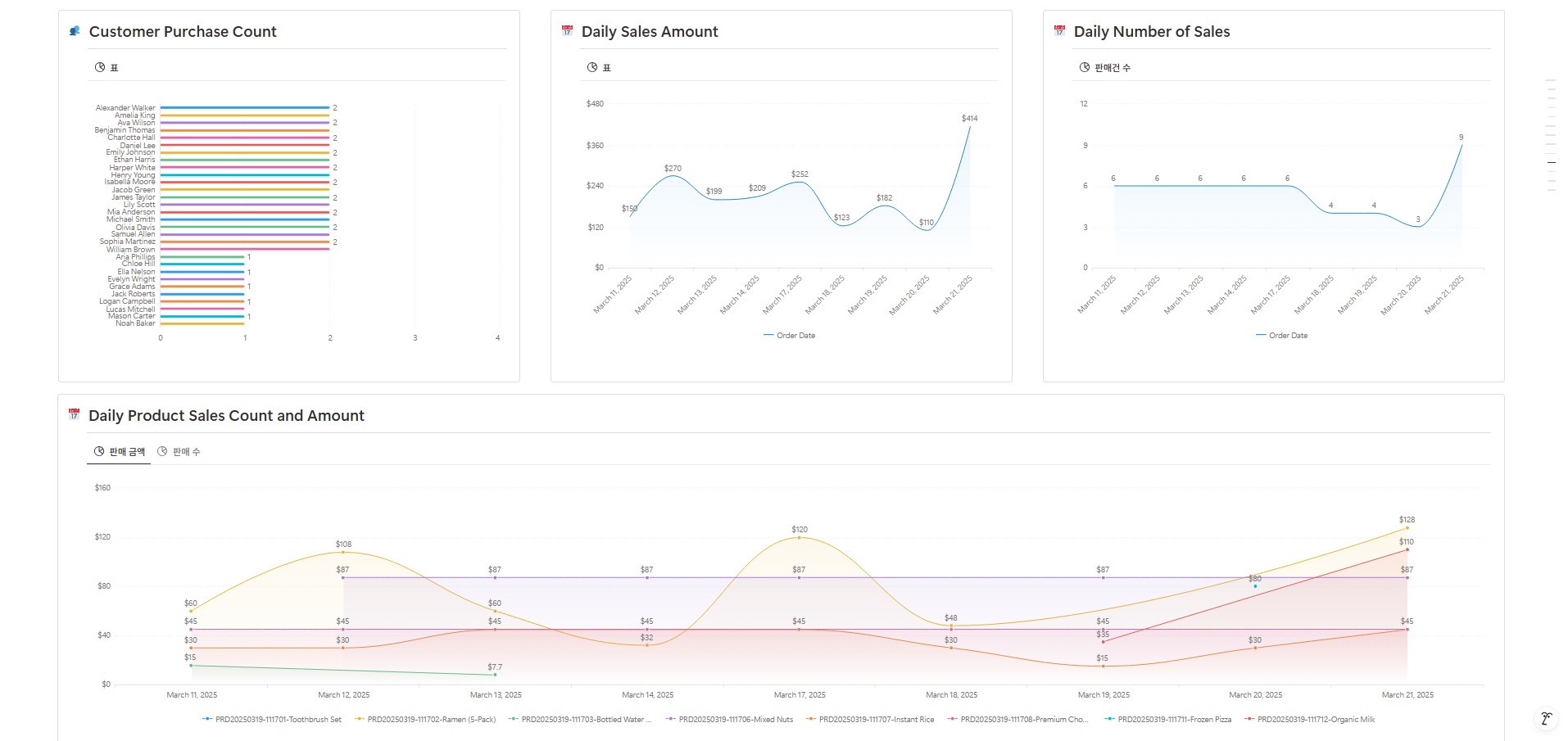Click March 20, 2025 on the product sales chart axis
This screenshot has width=1568, height=741.
(1256, 695)
